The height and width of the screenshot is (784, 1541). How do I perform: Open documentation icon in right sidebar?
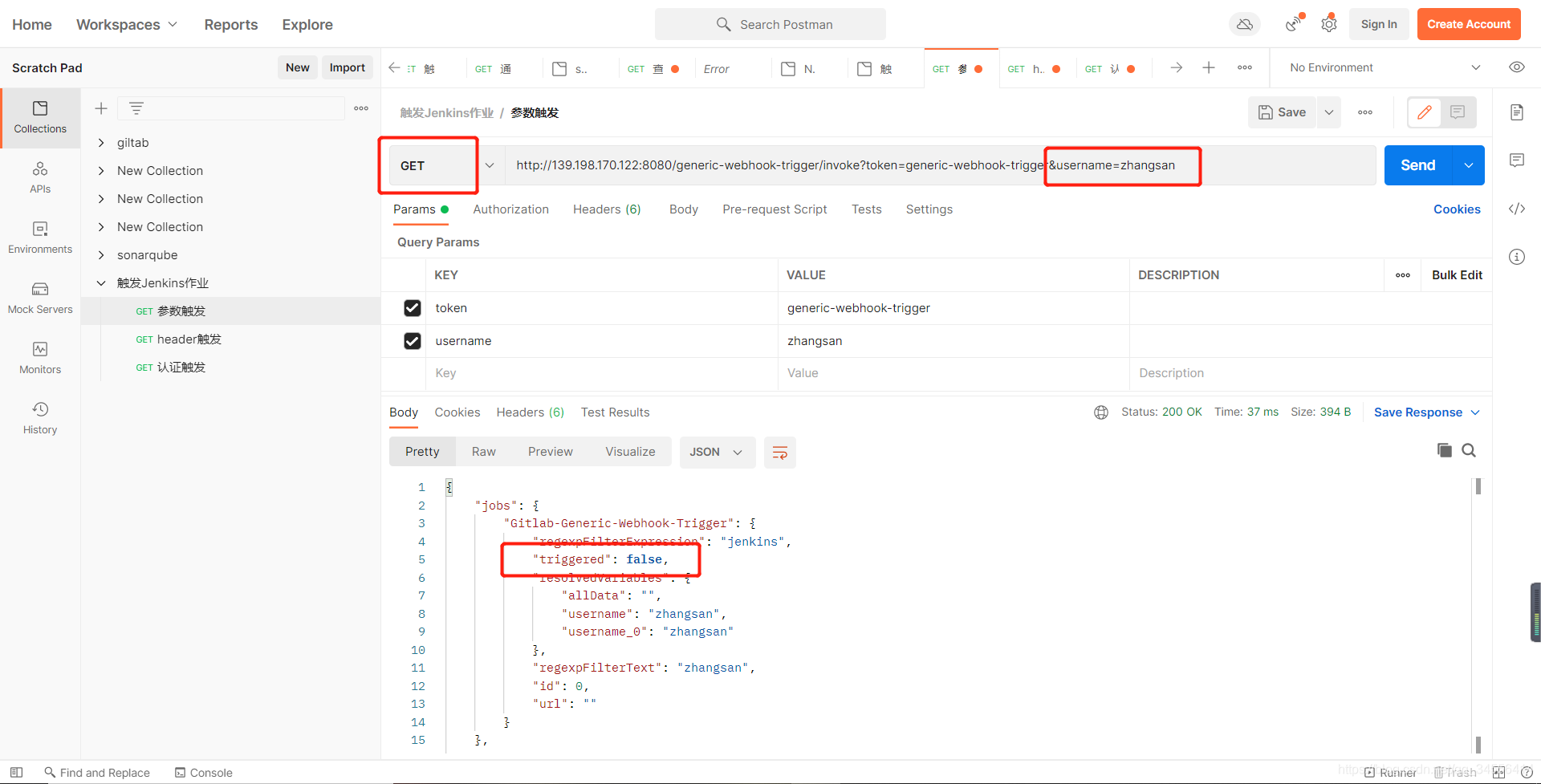pyautogui.click(x=1517, y=112)
